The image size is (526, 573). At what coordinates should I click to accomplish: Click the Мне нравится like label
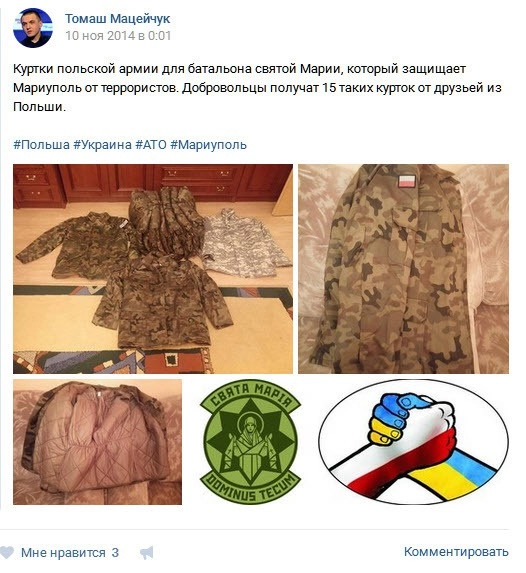point(63,553)
